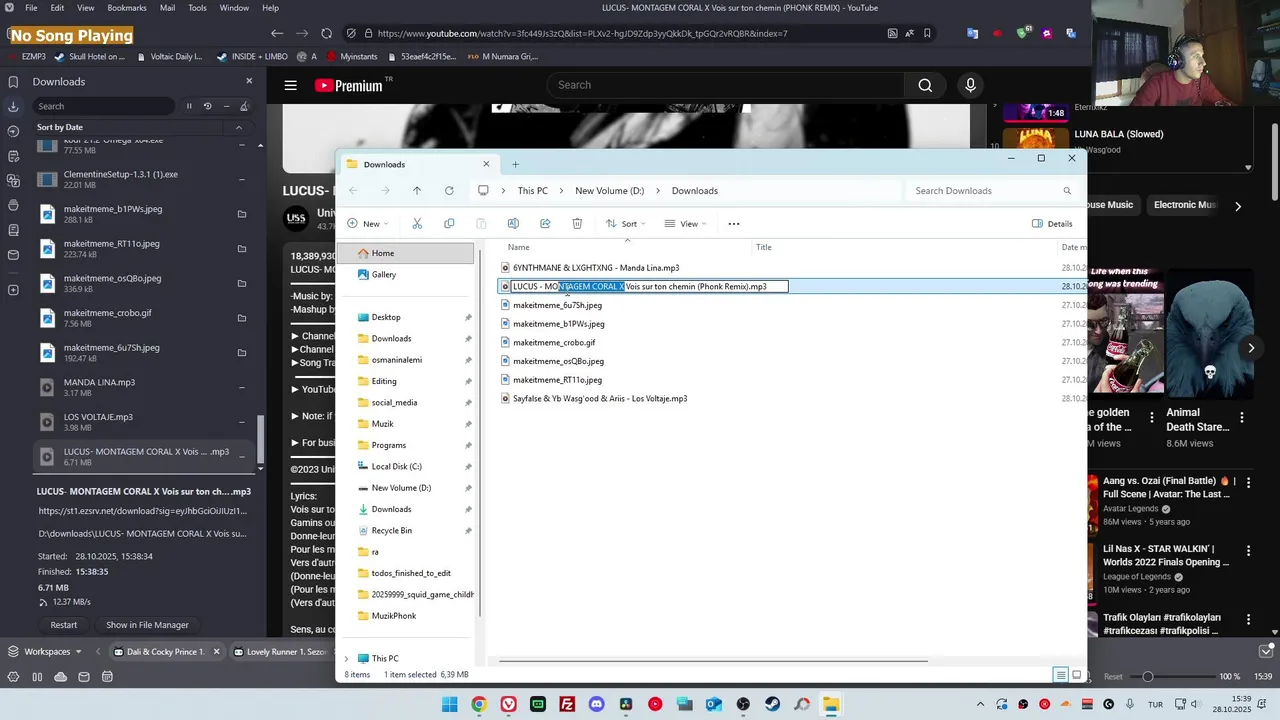Expand This PC in Explorer navigation tree

tap(347, 658)
